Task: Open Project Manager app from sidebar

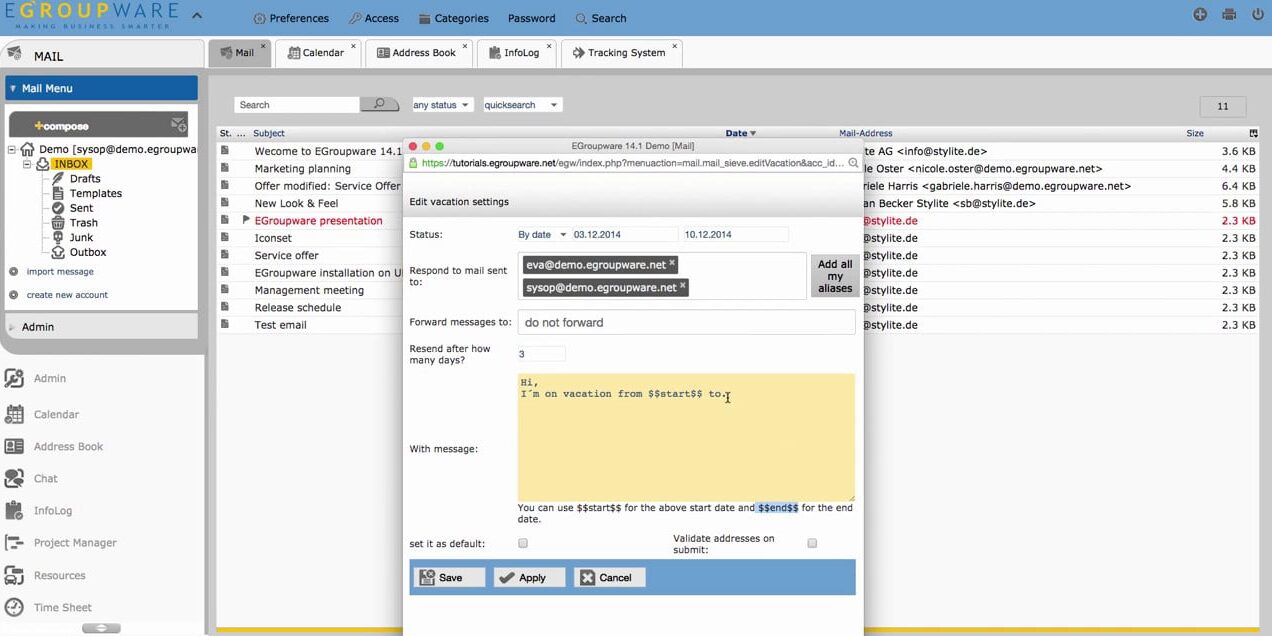Action: point(75,542)
